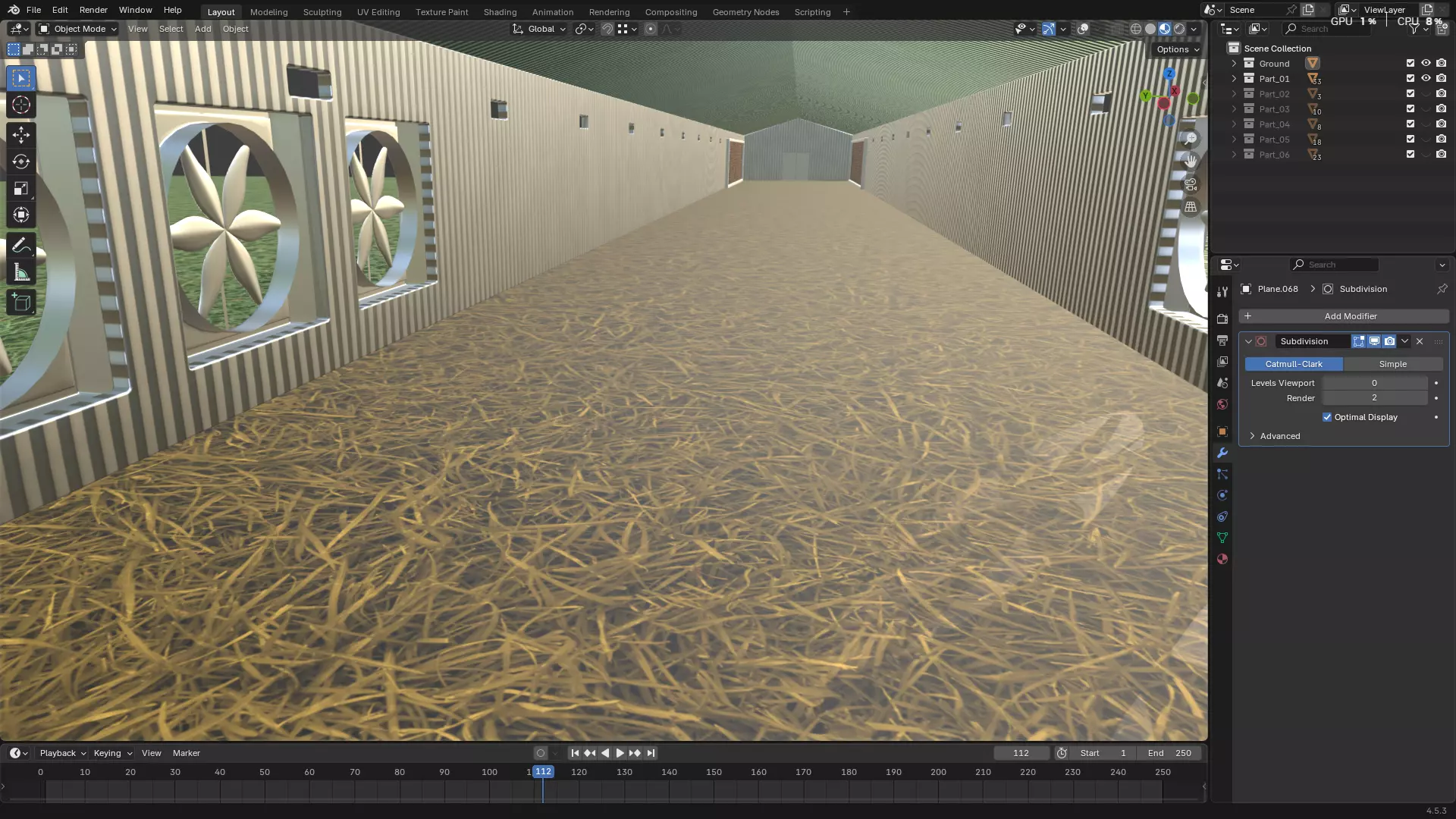The image size is (1456, 819).
Task: Open the Material properties tab
Action: click(x=1222, y=559)
